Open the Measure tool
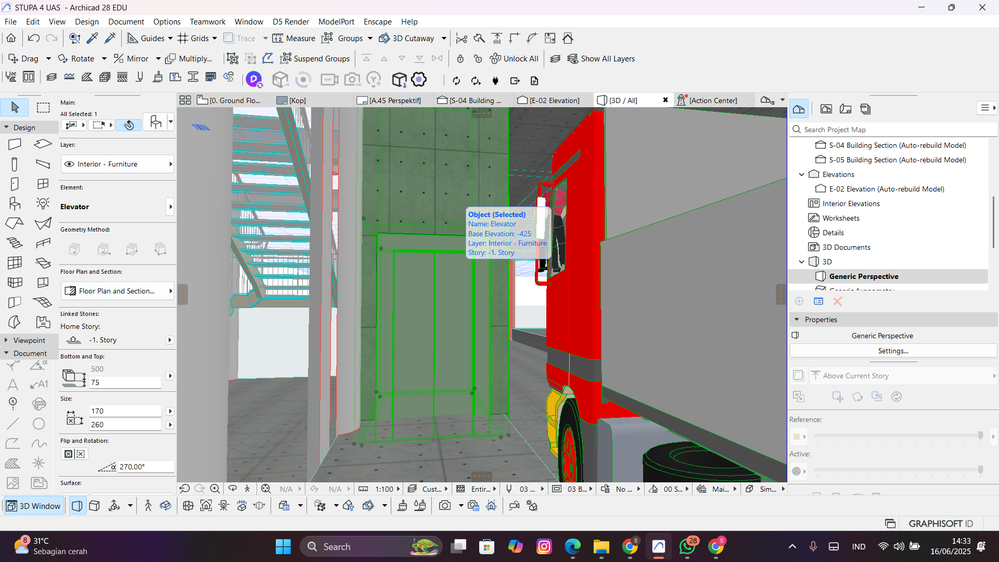Screen dimensions: 999x562 point(293,38)
